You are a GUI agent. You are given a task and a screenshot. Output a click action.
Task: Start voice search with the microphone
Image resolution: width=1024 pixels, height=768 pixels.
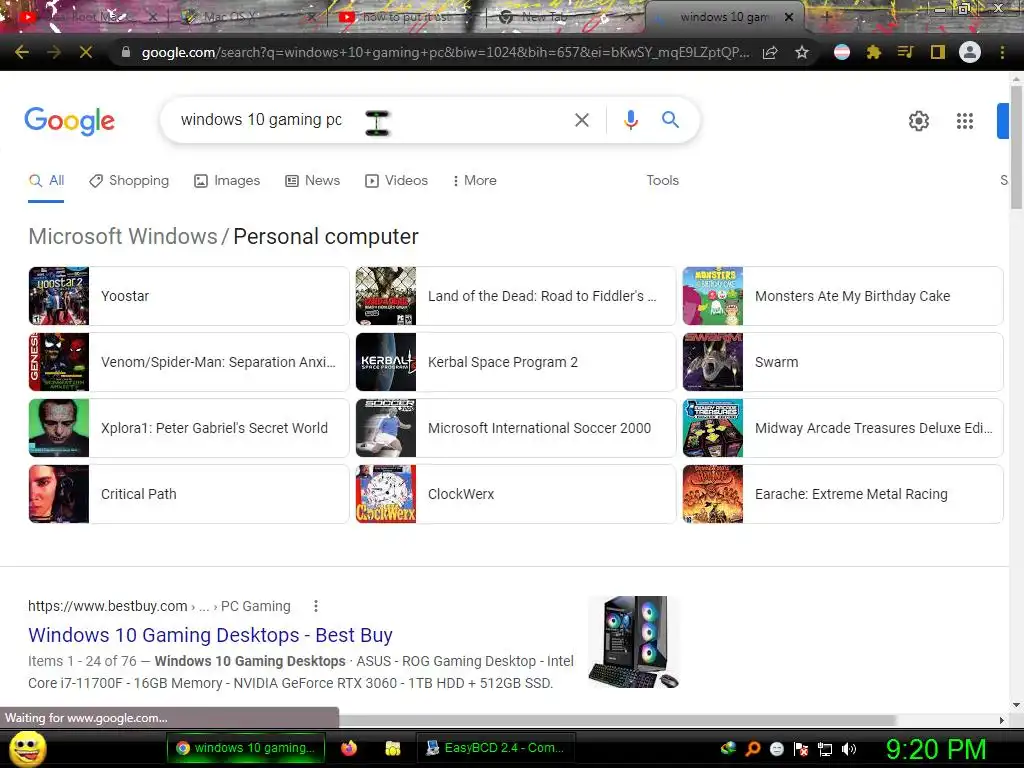(630, 120)
